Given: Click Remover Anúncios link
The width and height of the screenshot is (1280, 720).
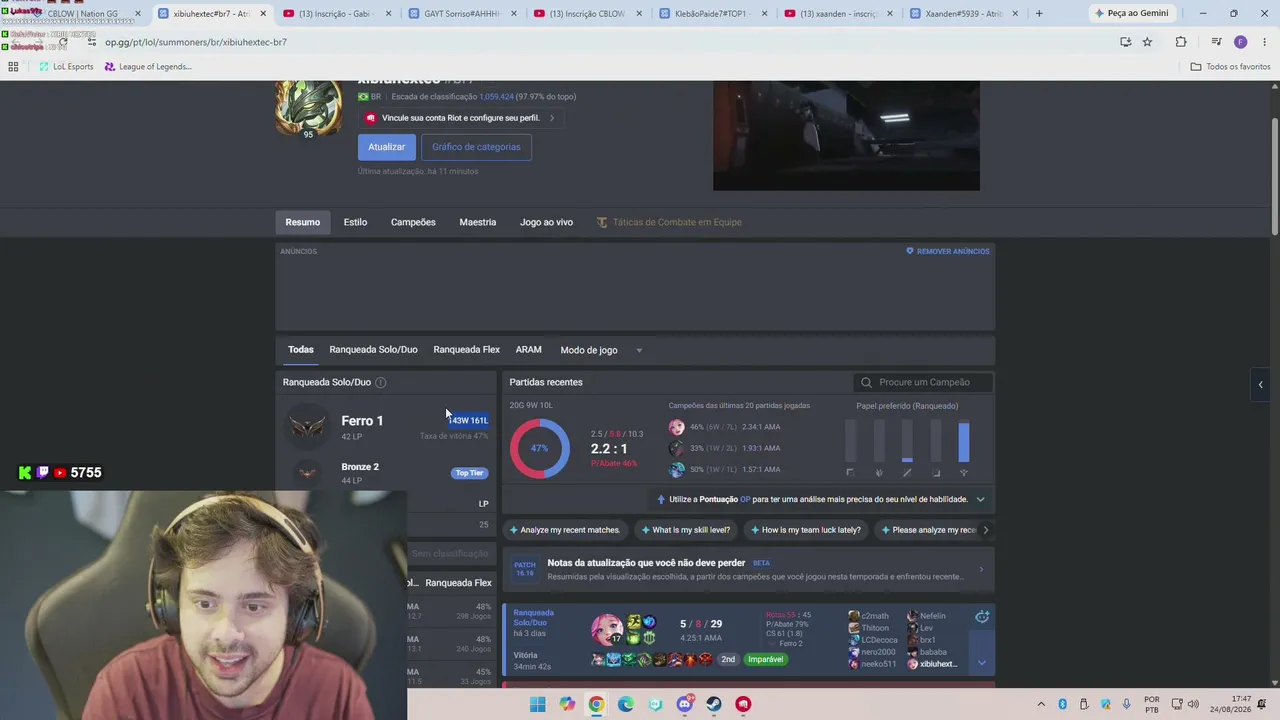Looking at the screenshot, I should [947, 251].
